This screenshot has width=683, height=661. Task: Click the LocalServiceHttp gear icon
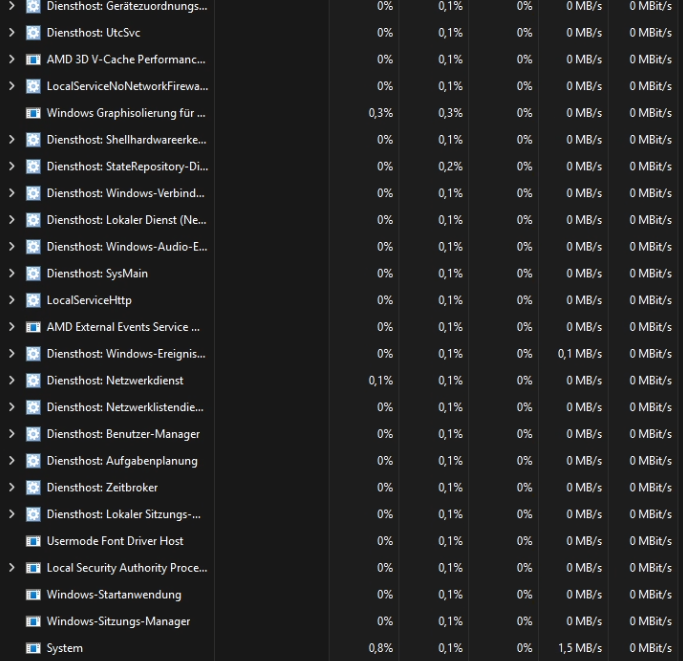click(33, 300)
